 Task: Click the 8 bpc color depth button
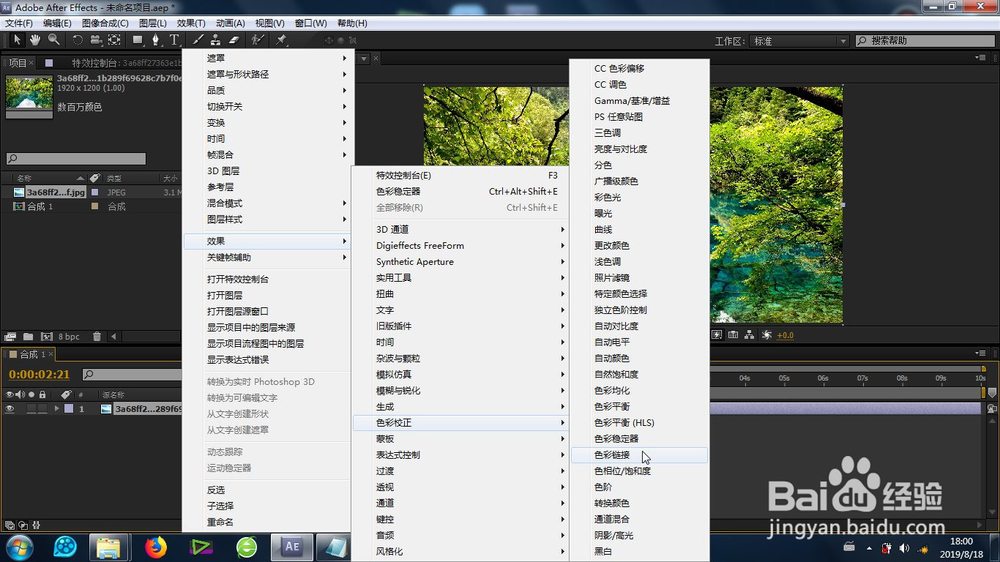[69, 336]
